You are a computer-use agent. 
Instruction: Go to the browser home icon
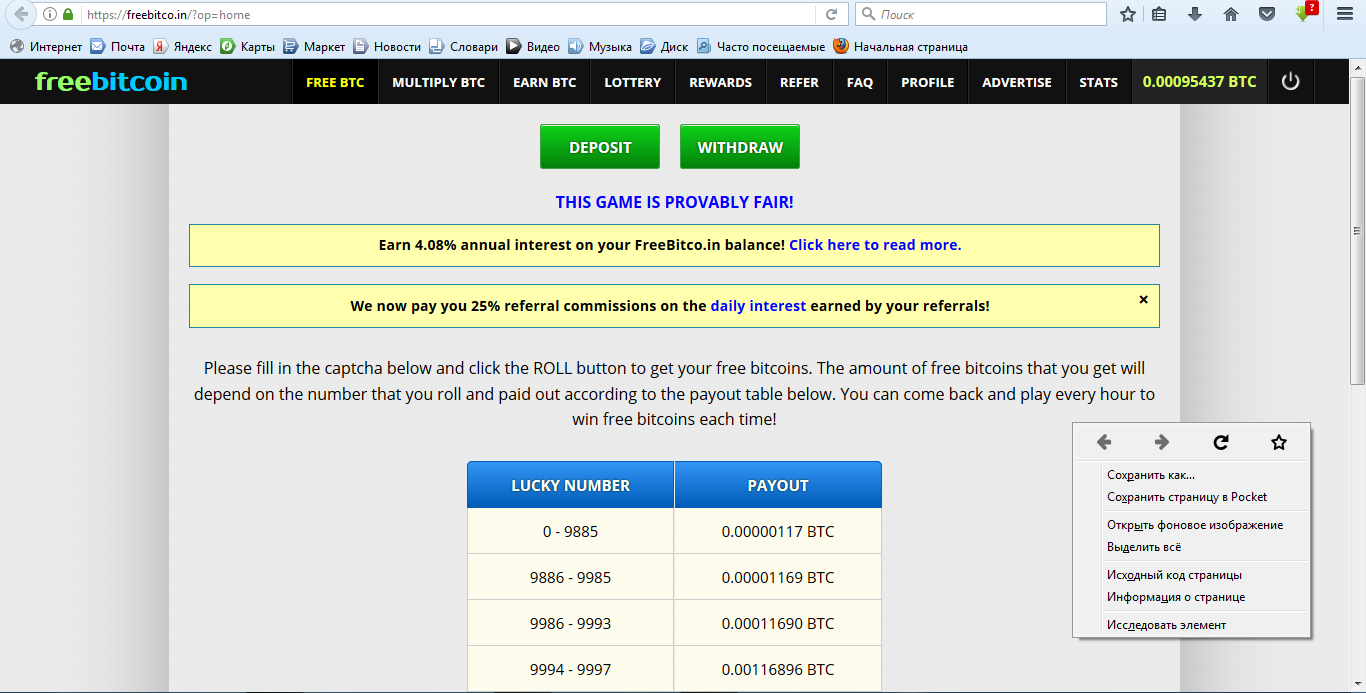pyautogui.click(x=1231, y=15)
